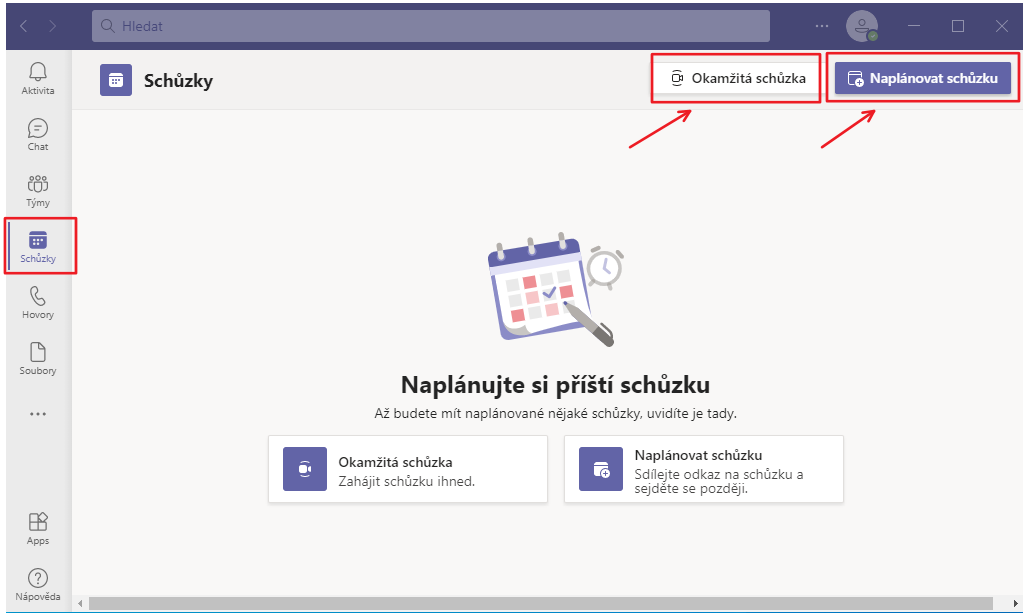Navigate back with the left arrow
Viewport: 1028px width, 616px height.
pyautogui.click(x=24, y=26)
